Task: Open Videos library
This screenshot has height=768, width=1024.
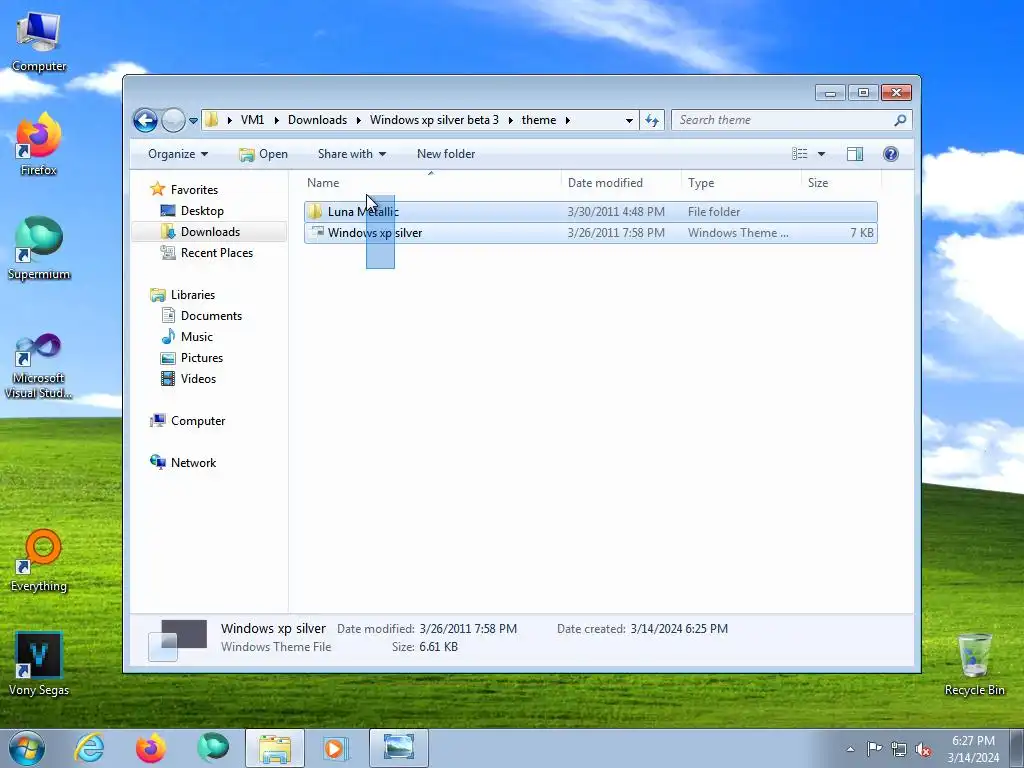Action: (198, 379)
